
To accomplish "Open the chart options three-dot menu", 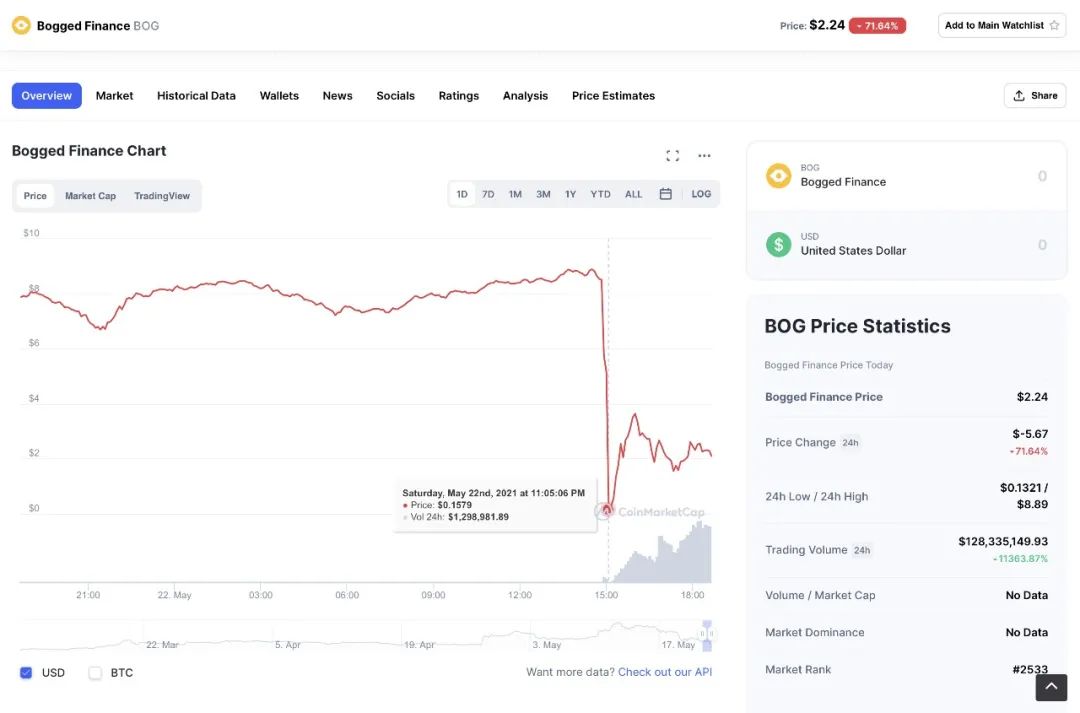I will coord(704,155).
